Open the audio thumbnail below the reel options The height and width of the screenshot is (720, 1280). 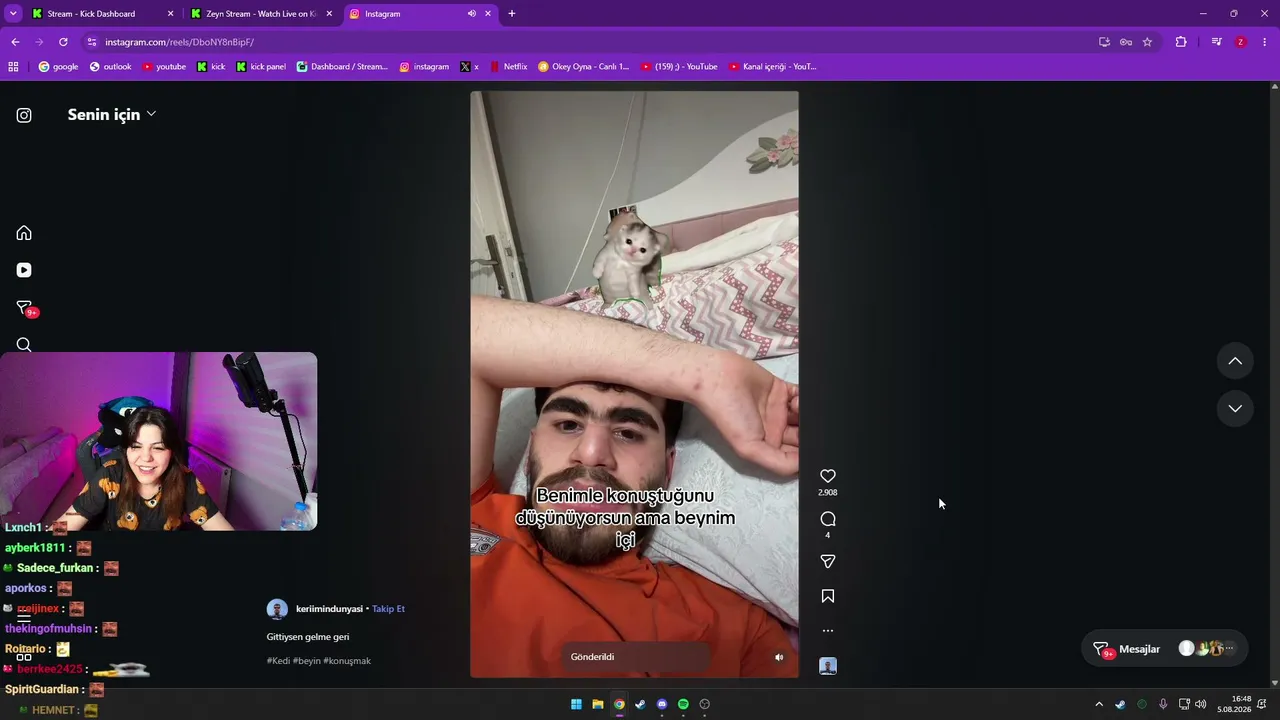click(x=828, y=666)
